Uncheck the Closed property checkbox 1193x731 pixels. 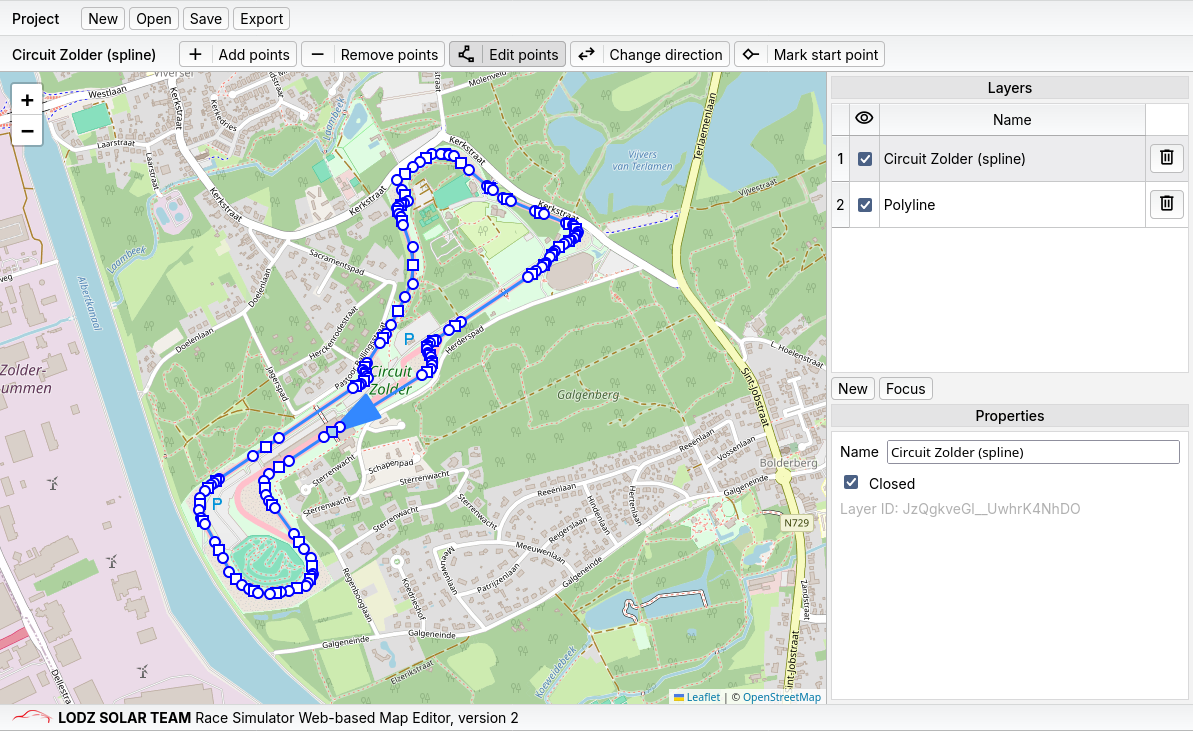(851, 483)
